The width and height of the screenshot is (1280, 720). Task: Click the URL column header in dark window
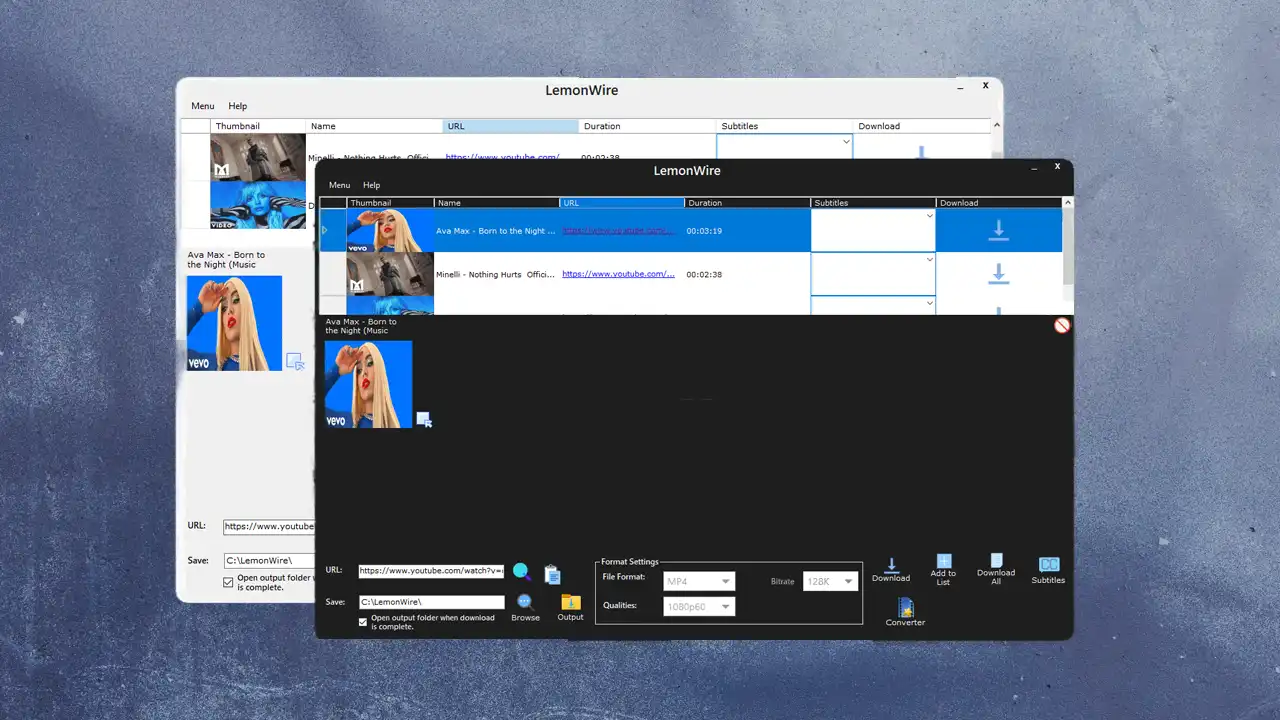point(622,203)
